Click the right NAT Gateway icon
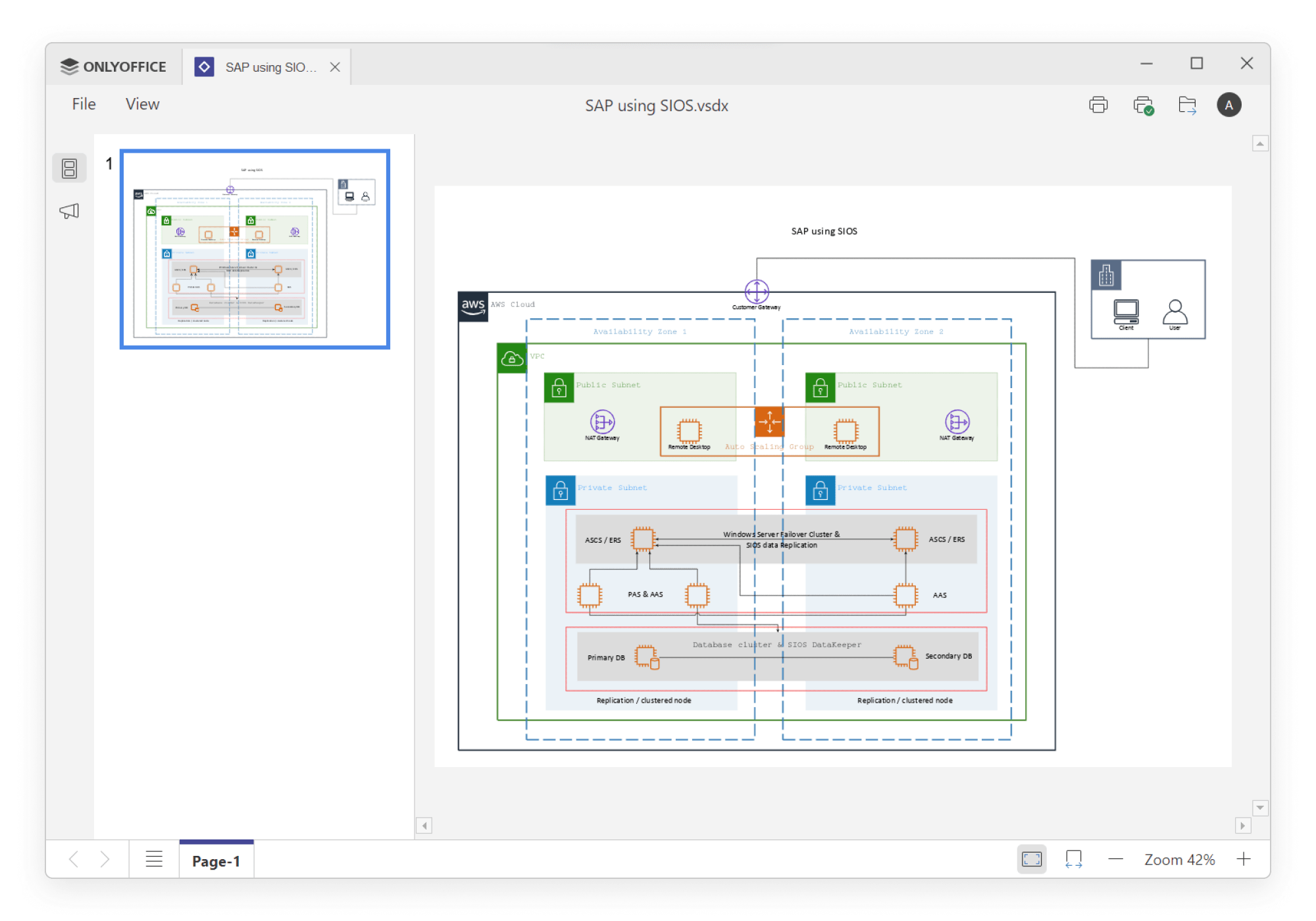 tap(957, 422)
